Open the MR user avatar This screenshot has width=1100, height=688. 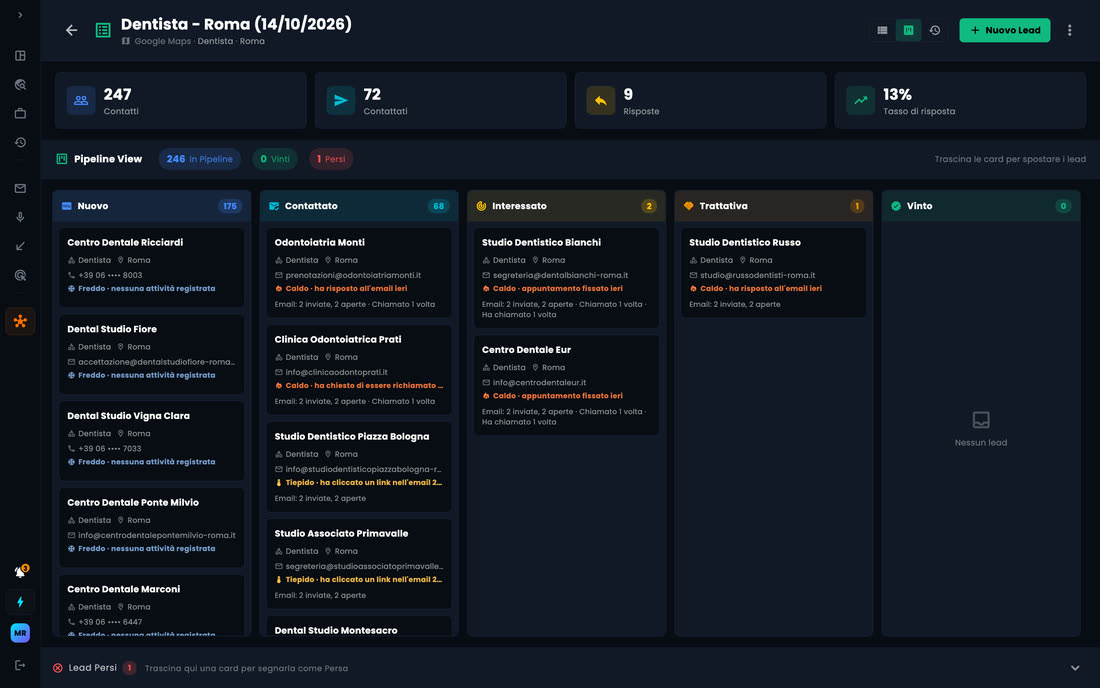click(20, 633)
